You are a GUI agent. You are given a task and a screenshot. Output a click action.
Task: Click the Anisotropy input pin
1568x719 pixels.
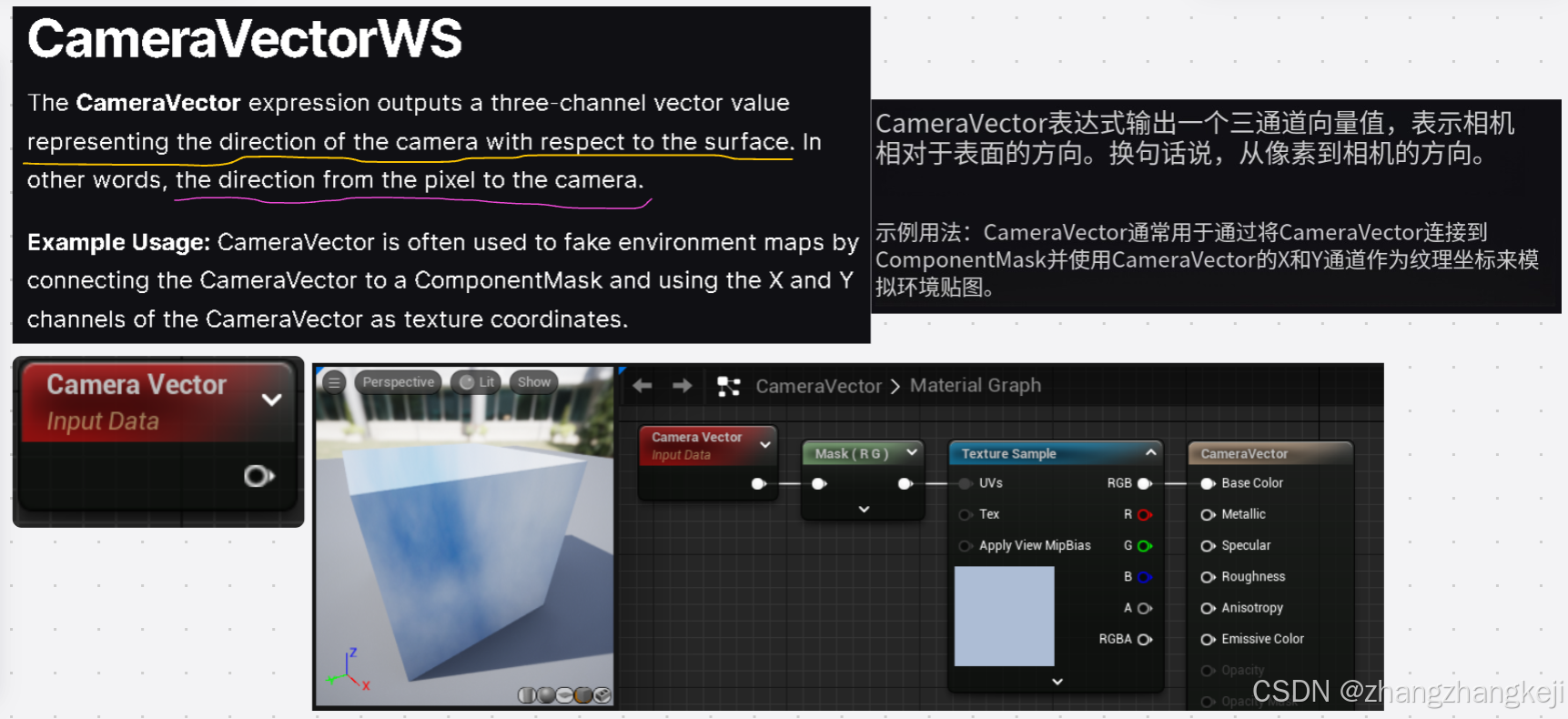(1208, 608)
